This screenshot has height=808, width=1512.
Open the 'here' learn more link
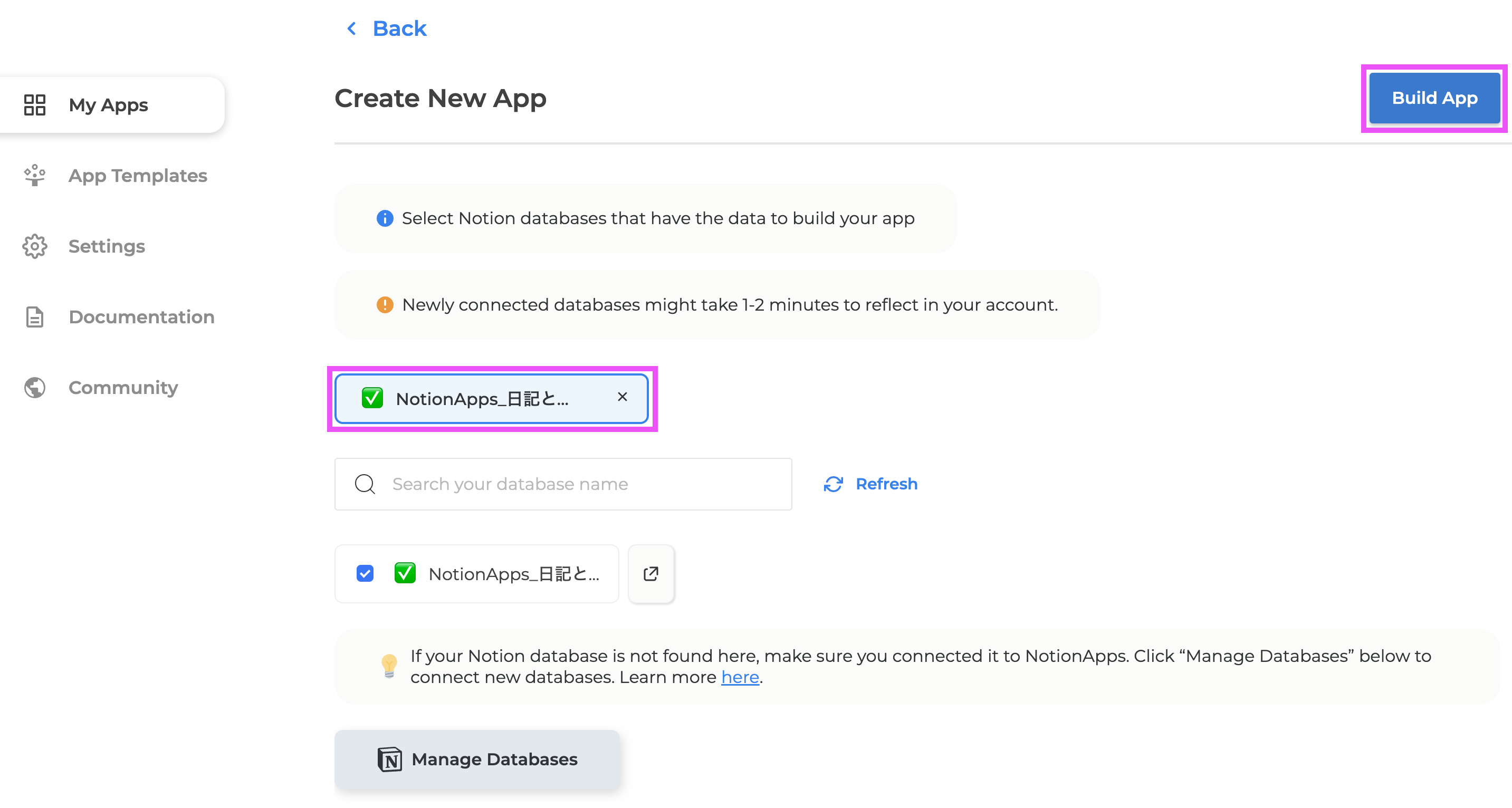pyautogui.click(x=740, y=677)
